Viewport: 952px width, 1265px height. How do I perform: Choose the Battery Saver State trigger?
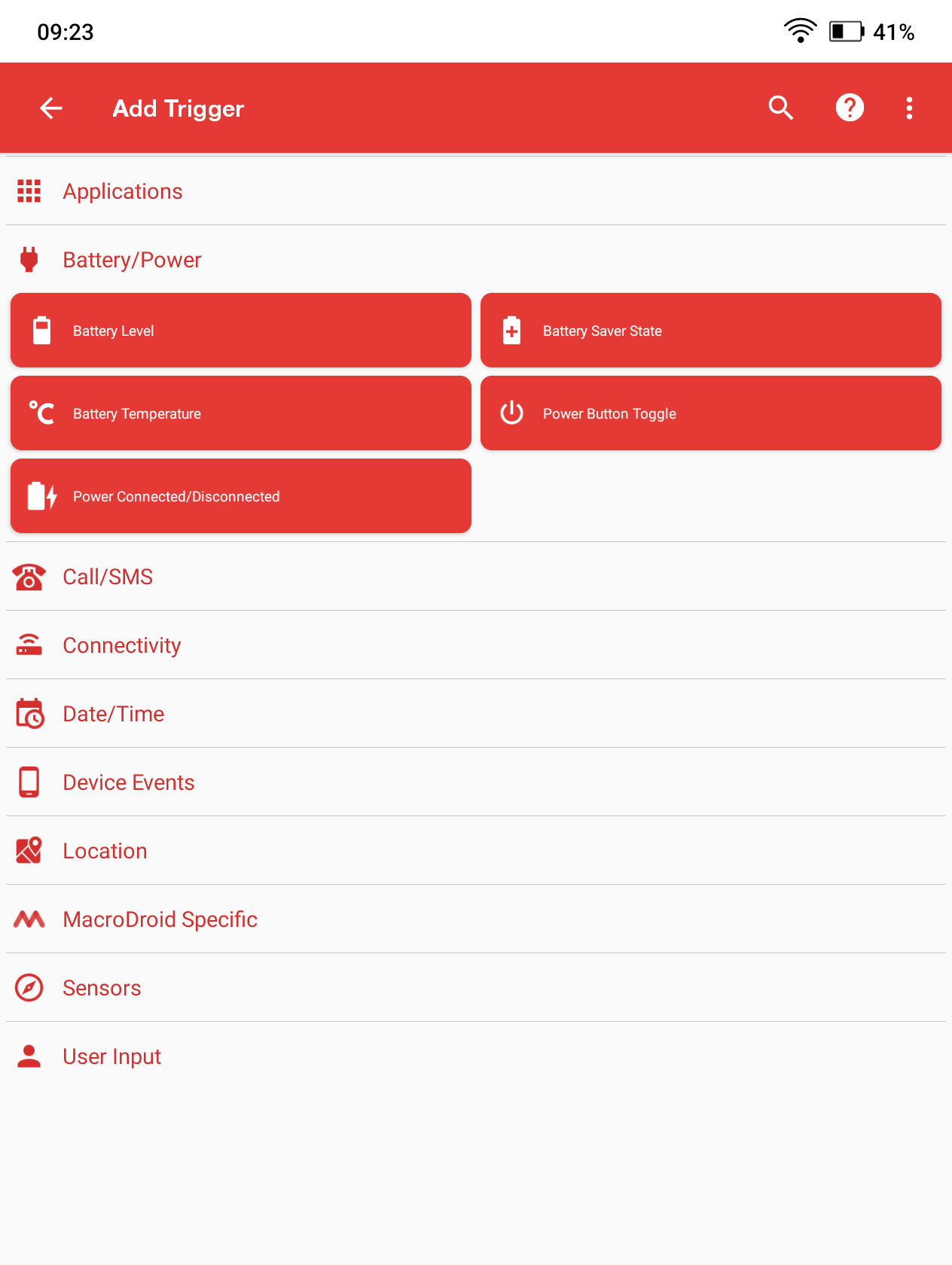(710, 331)
